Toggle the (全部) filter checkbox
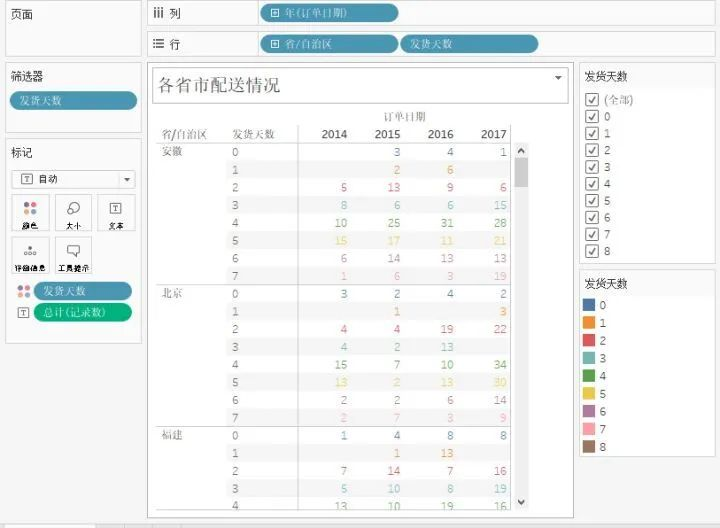The width and height of the screenshot is (720, 528). click(592, 100)
